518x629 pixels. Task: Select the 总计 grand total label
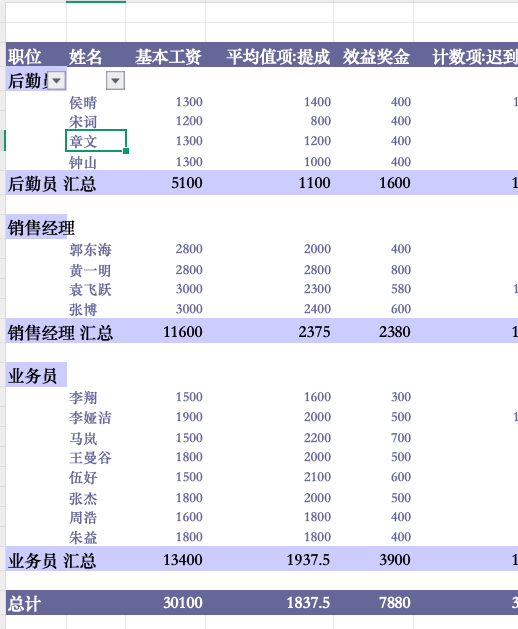(x=24, y=603)
